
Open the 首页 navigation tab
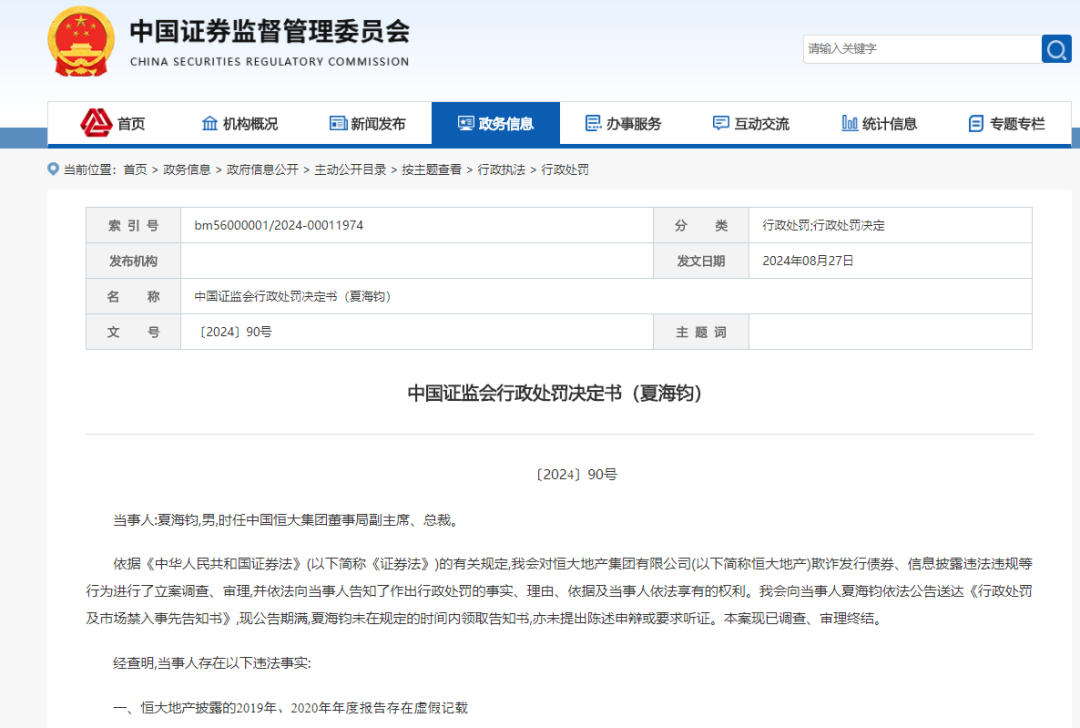112,123
